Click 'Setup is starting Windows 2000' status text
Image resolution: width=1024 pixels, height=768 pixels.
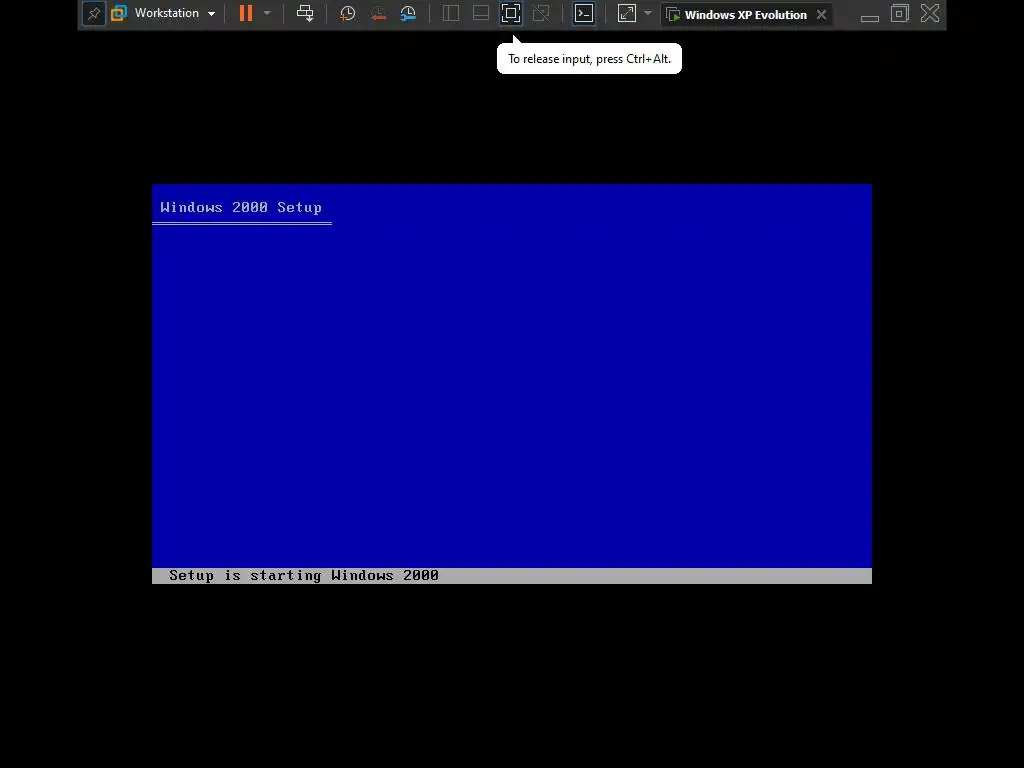(x=304, y=575)
